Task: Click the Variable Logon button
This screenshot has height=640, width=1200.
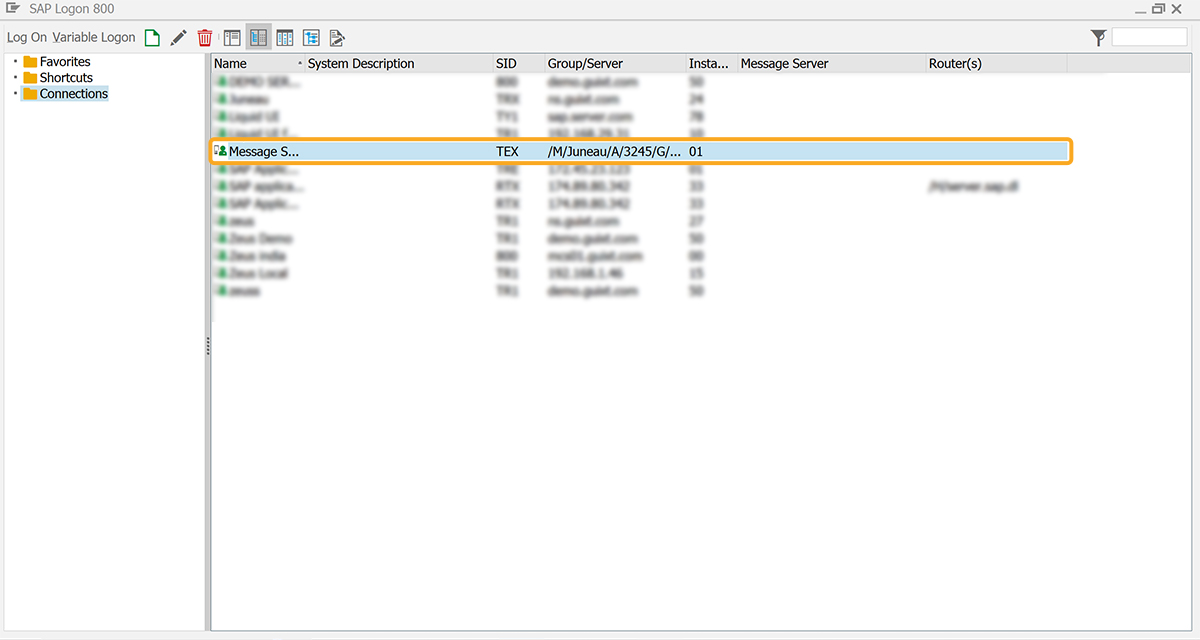Action: click(x=94, y=38)
